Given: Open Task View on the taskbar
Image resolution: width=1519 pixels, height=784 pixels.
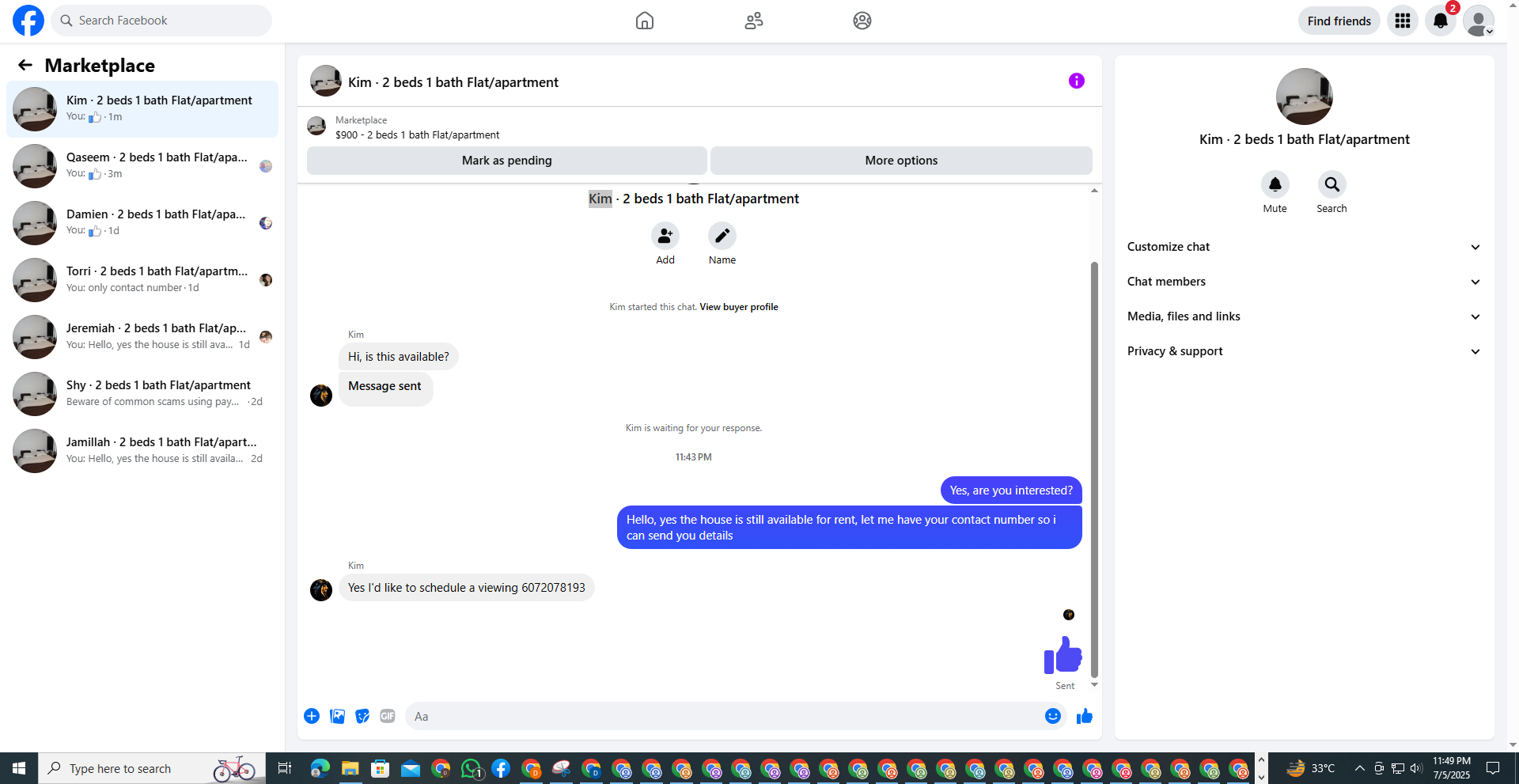Looking at the screenshot, I should (285, 768).
